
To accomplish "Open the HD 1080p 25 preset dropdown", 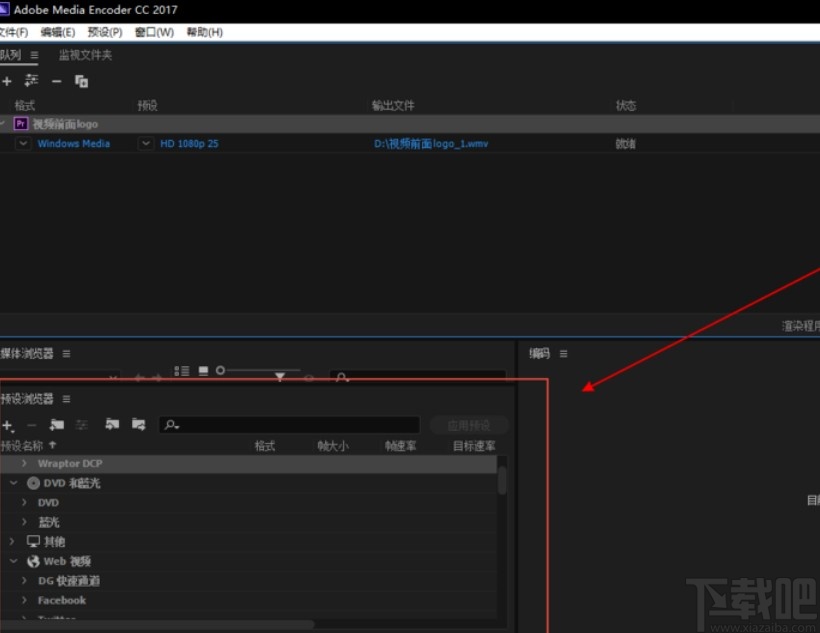I will [146, 143].
